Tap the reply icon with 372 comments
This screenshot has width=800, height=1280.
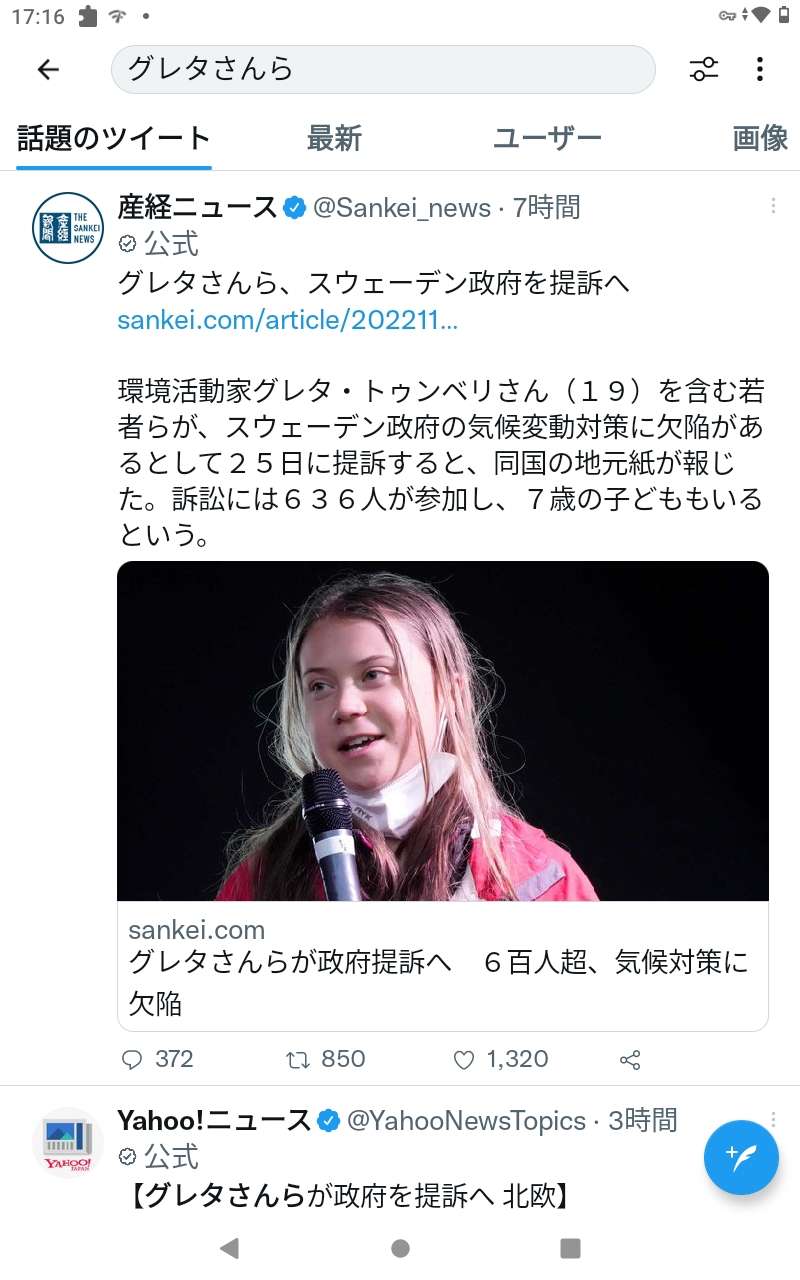(x=132, y=1060)
